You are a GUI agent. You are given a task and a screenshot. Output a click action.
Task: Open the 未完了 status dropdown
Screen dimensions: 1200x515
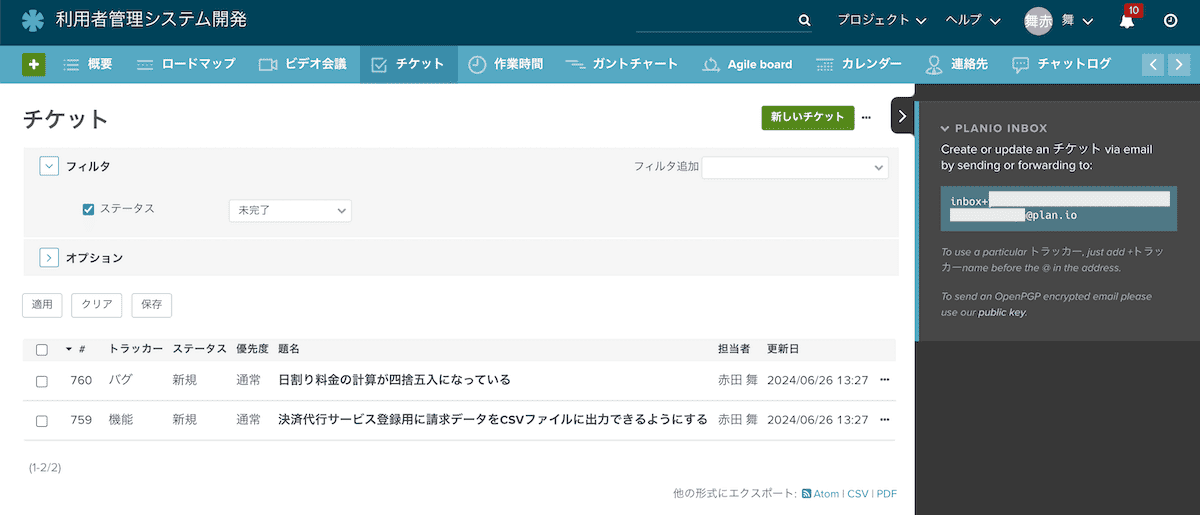click(x=290, y=211)
